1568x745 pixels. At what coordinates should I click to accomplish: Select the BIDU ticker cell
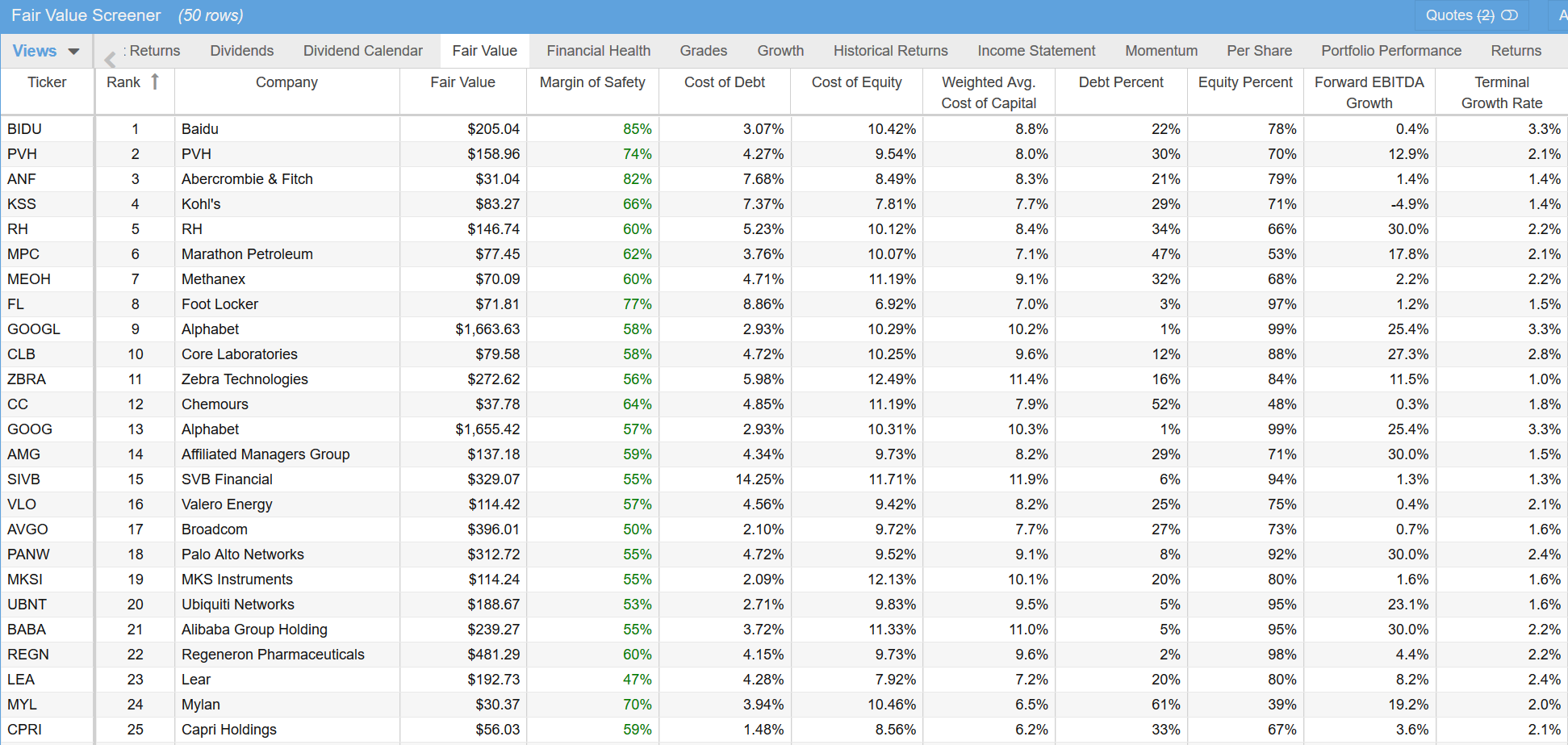click(x=25, y=129)
